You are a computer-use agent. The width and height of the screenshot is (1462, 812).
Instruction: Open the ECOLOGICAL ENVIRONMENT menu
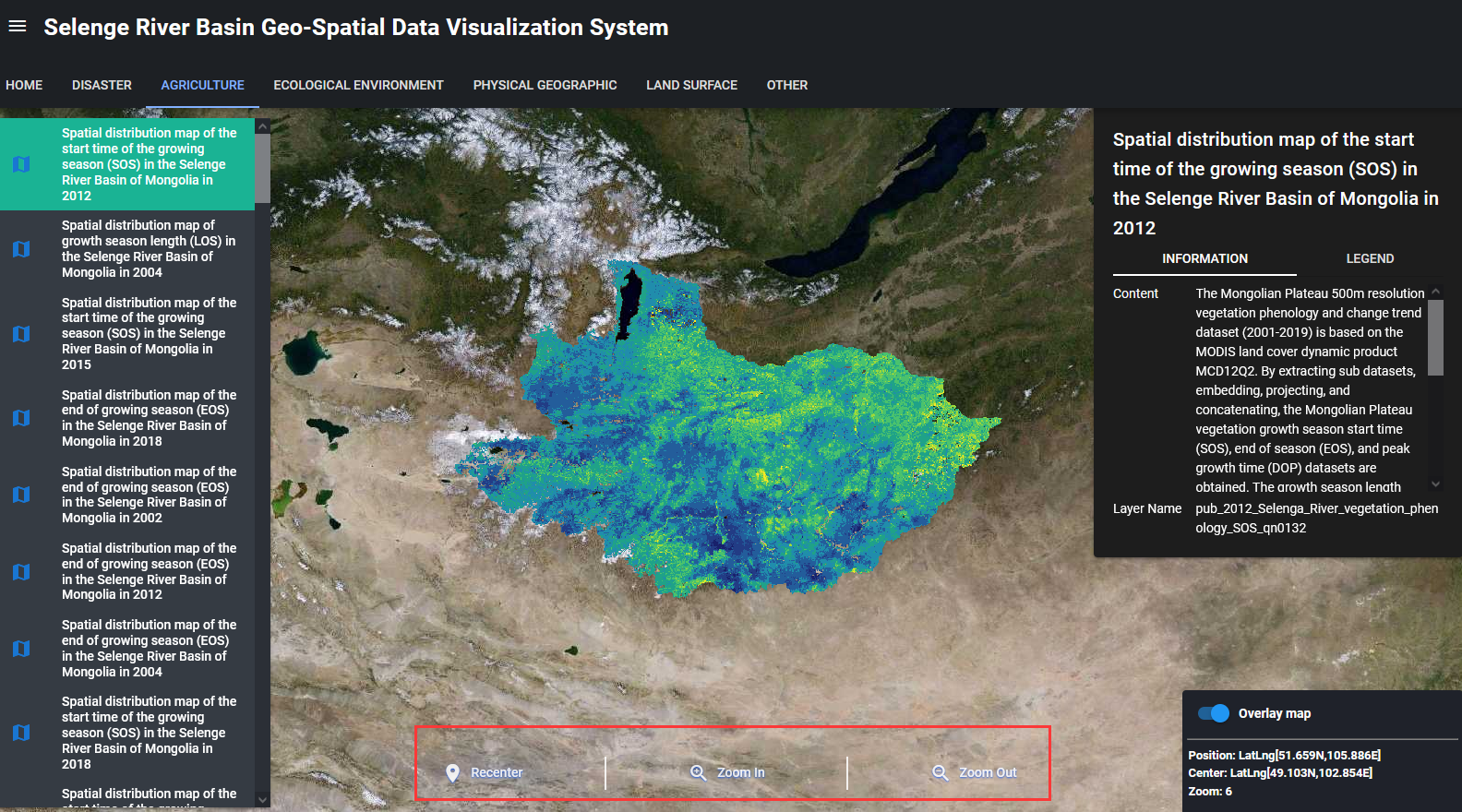click(358, 85)
